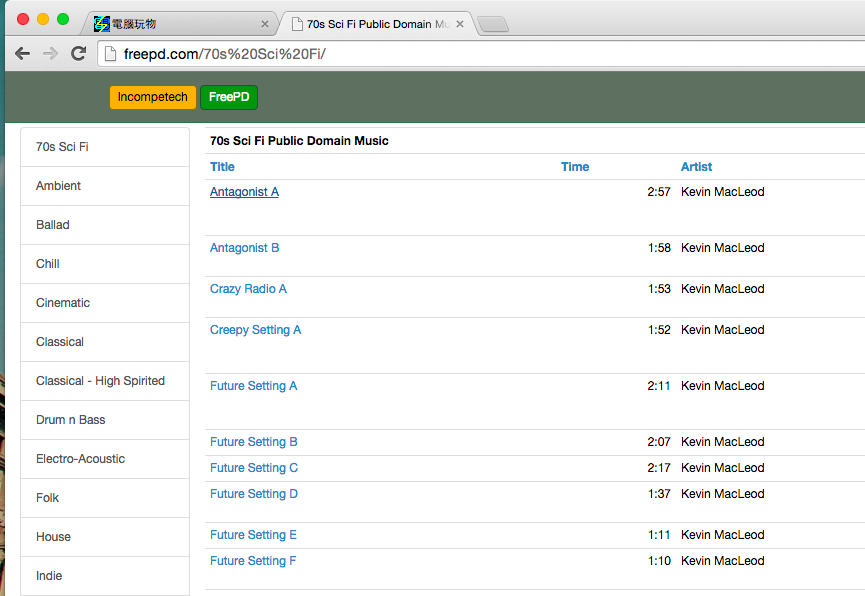865x596 pixels.
Task: Reload the page with refresh icon
Action: point(79,53)
